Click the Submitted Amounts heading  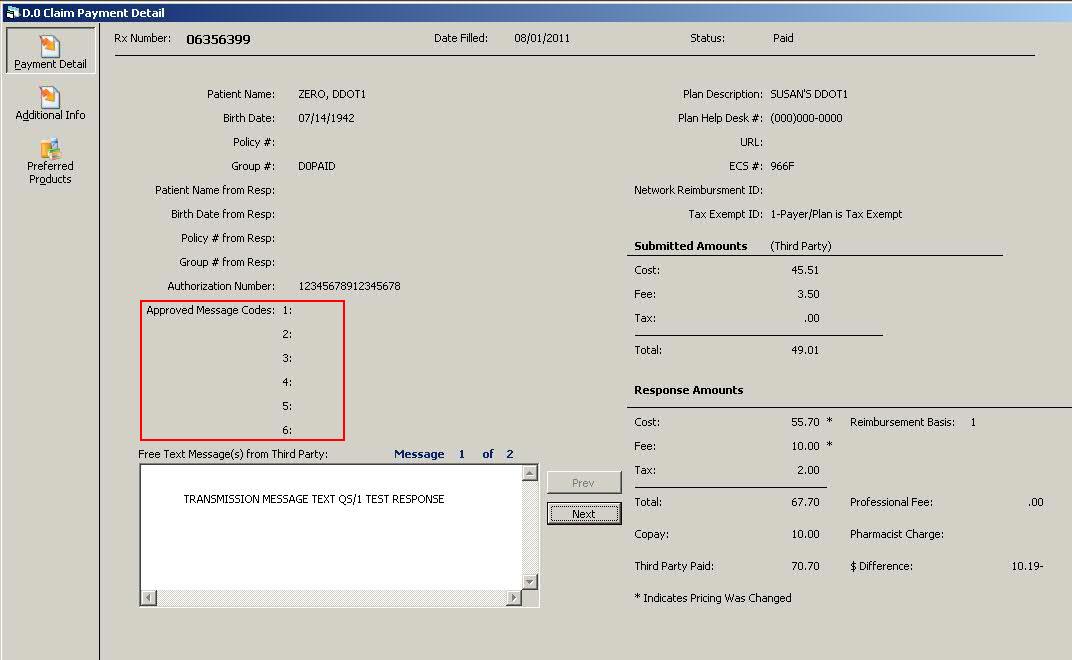click(691, 246)
